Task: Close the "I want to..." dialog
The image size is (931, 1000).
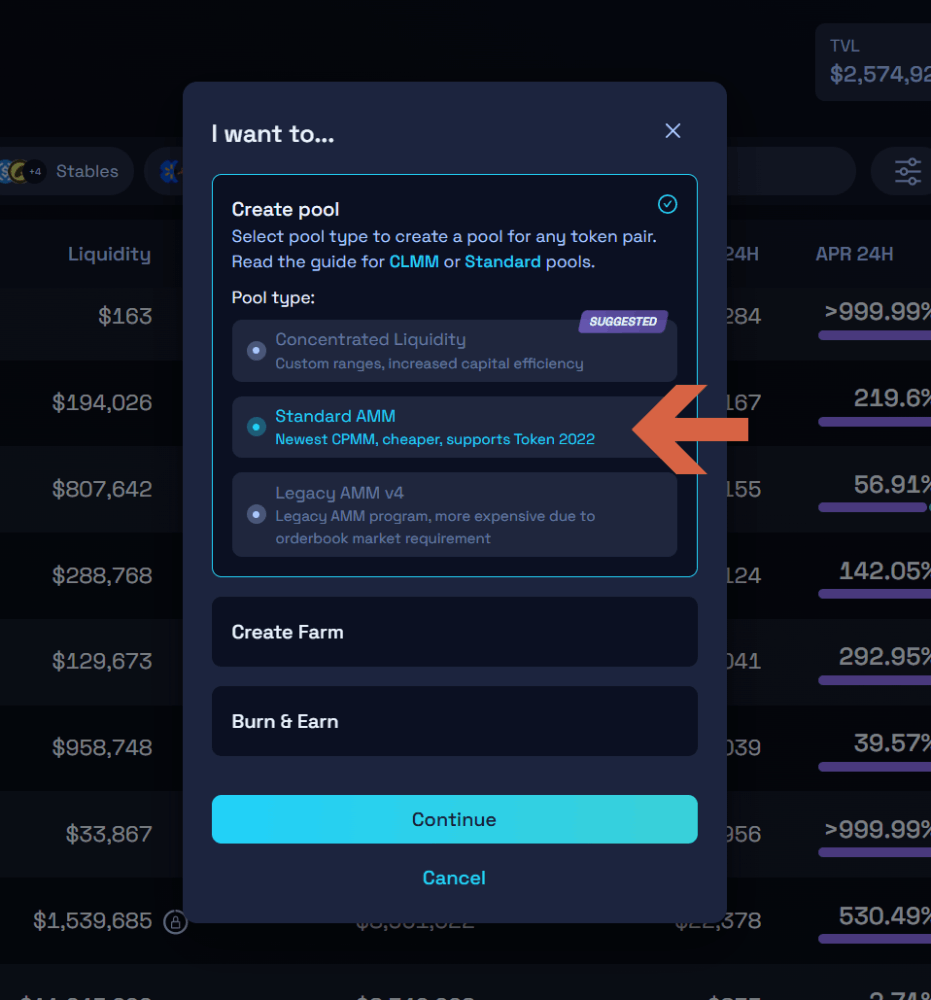Action: point(673,131)
